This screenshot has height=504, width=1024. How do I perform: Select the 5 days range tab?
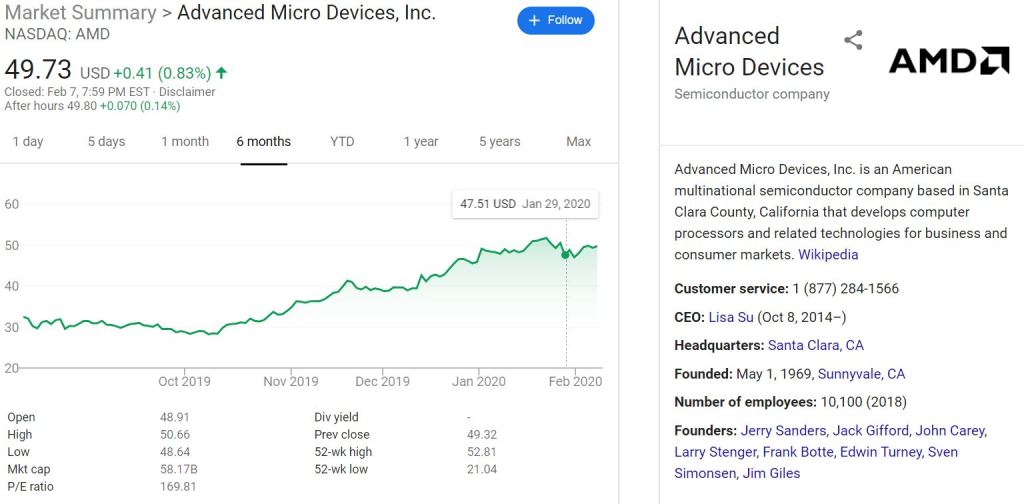pos(106,141)
